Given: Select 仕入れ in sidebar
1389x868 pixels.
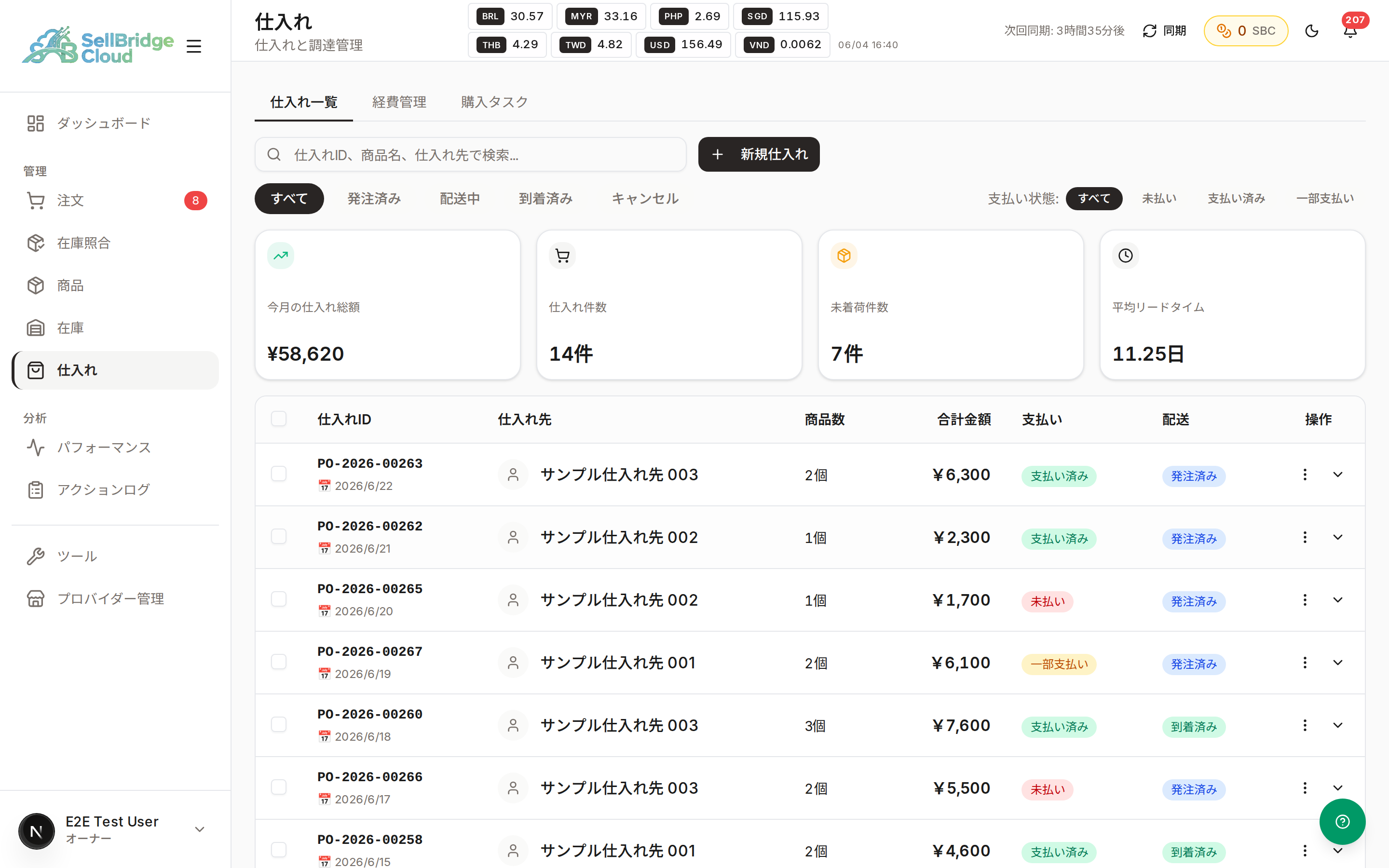Looking at the screenshot, I should click(115, 370).
